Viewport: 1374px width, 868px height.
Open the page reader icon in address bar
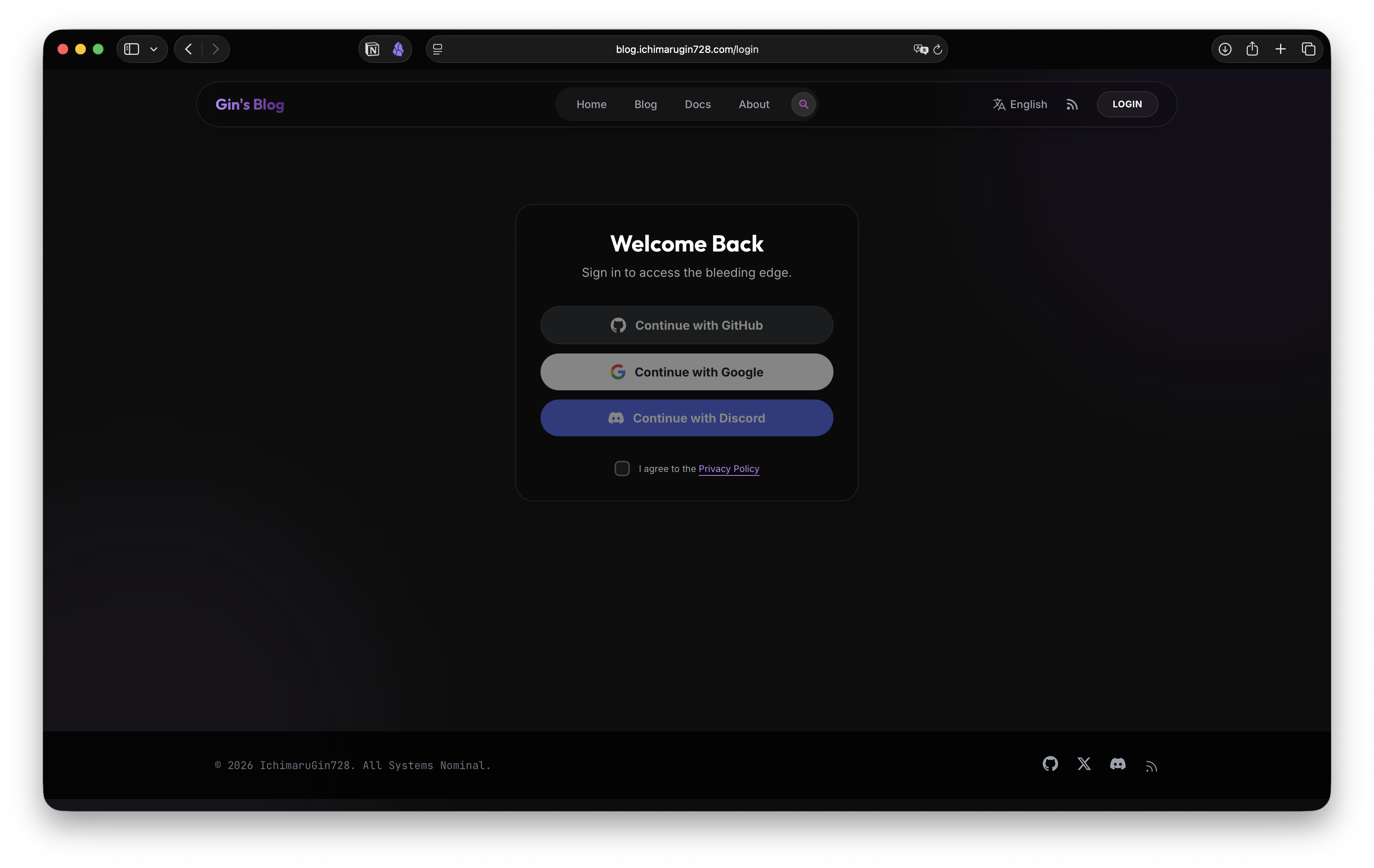438,49
